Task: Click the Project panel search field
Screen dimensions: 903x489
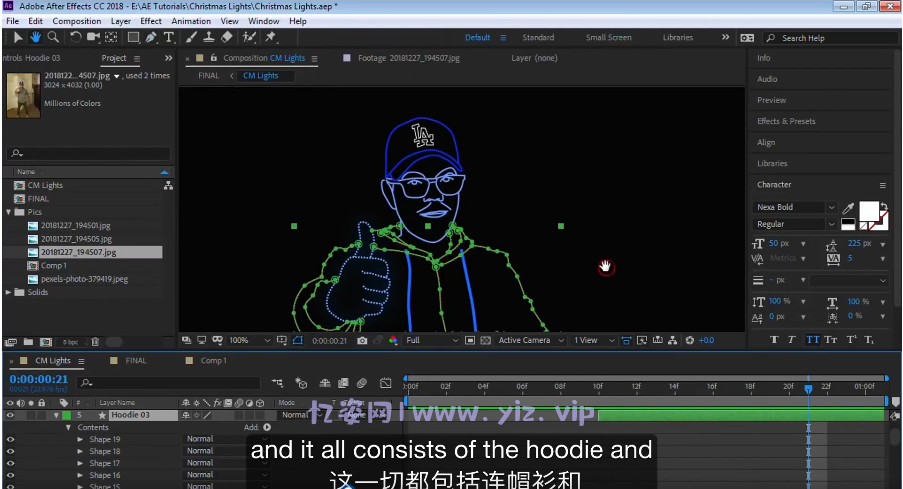Action: (x=89, y=153)
